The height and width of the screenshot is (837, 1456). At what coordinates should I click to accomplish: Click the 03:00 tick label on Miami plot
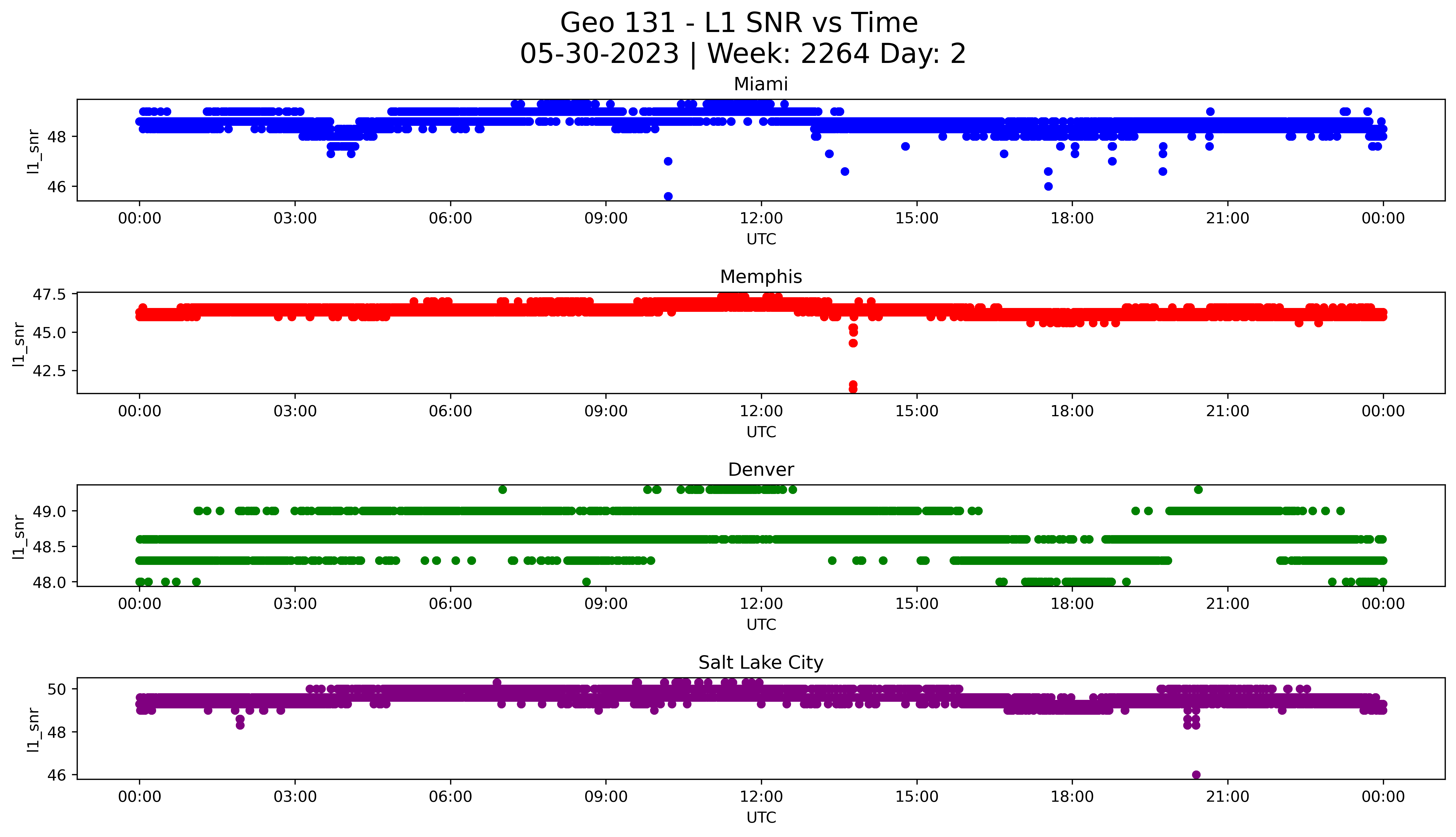pos(295,219)
